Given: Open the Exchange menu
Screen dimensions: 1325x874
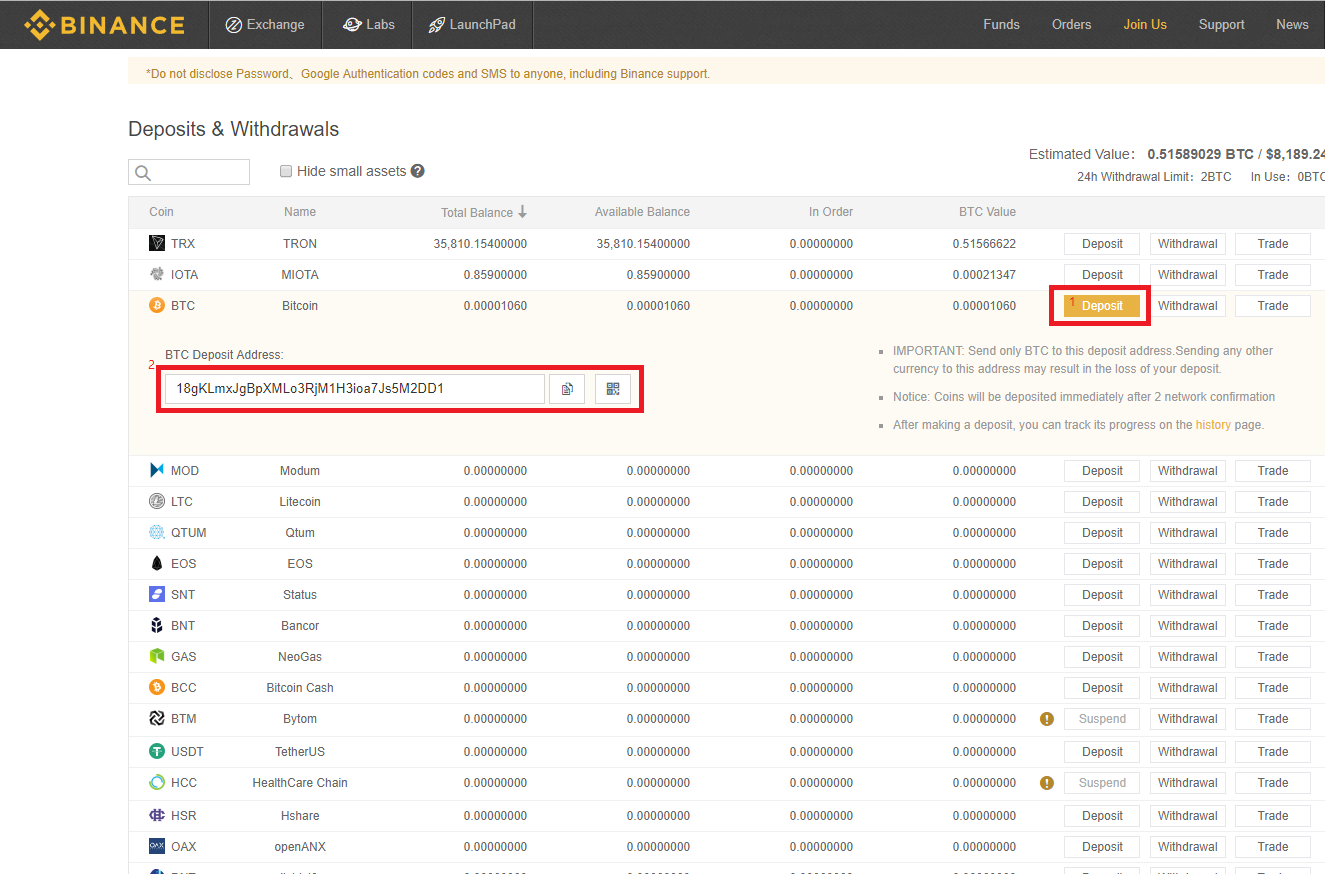Looking at the screenshot, I should click(265, 25).
